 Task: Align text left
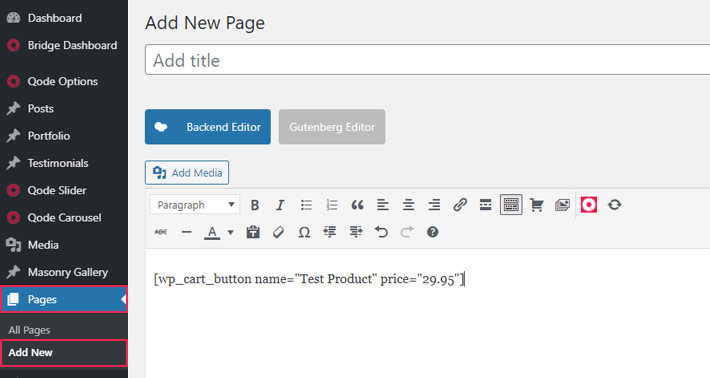(383, 205)
